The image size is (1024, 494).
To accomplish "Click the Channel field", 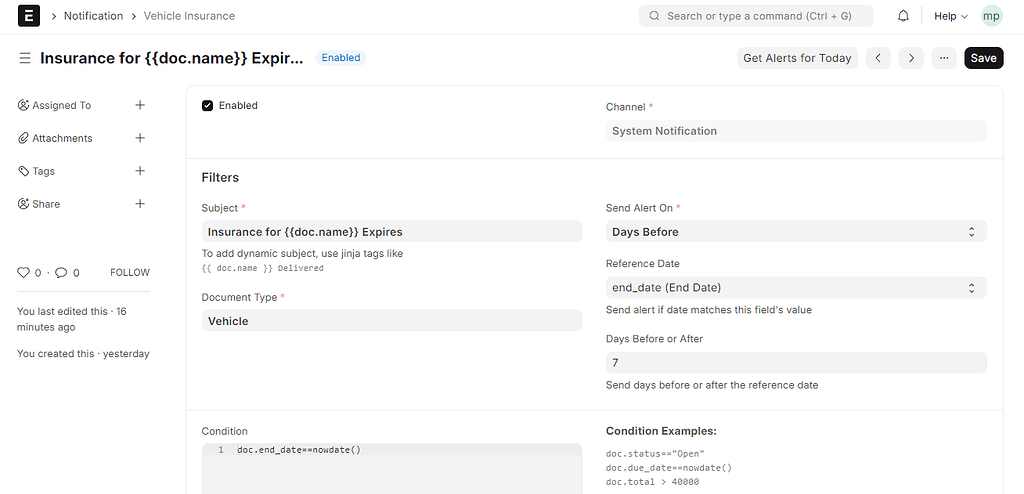I will click(796, 131).
